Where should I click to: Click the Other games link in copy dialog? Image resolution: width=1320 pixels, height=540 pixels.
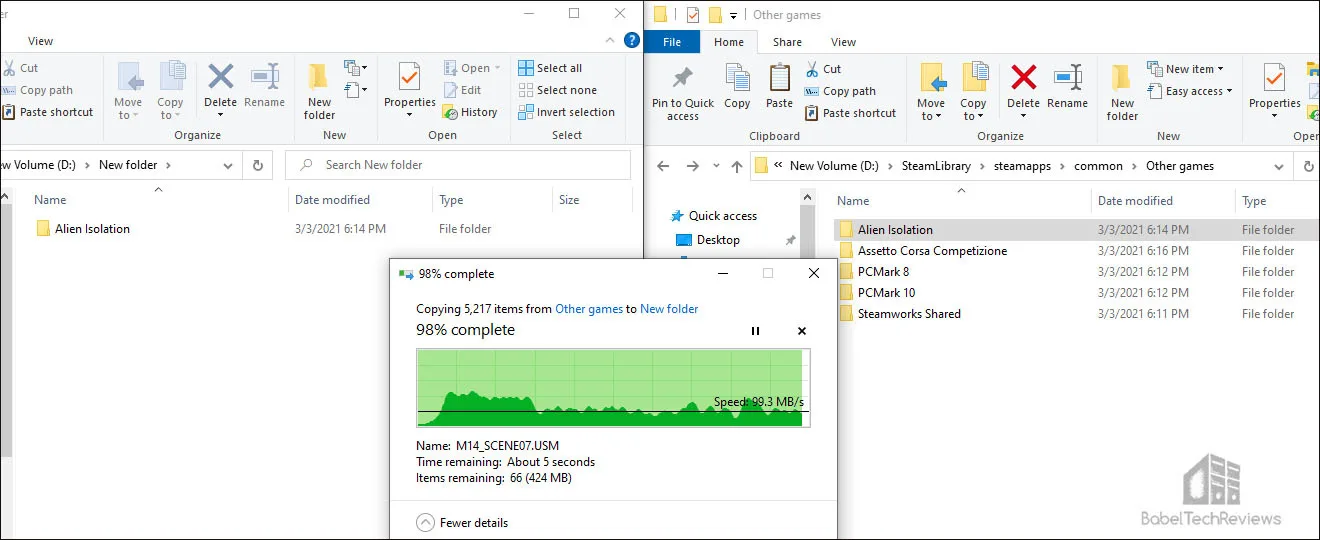click(x=589, y=309)
